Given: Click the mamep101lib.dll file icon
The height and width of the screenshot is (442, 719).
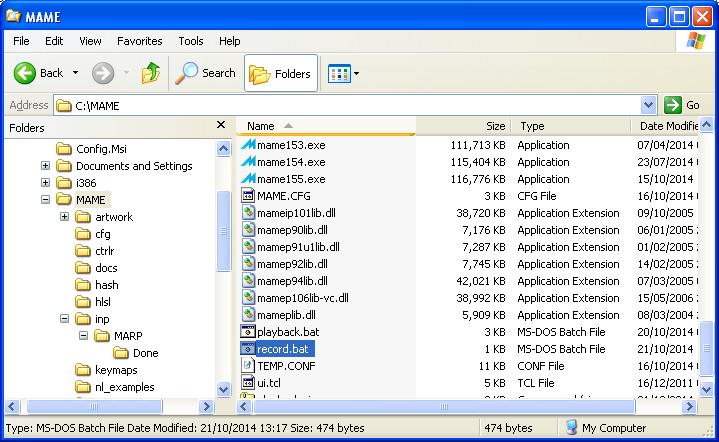Looking at the screenshot, I should (249, 213).
